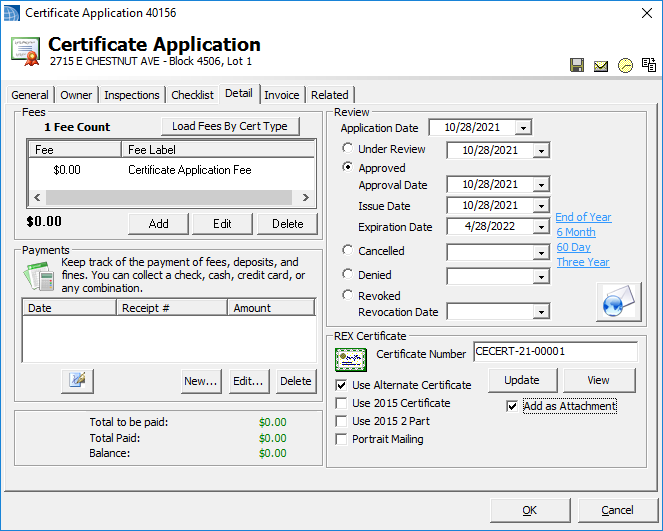Click the Delete fee button
The image size is (663, 531).
(x=288, y=224)
